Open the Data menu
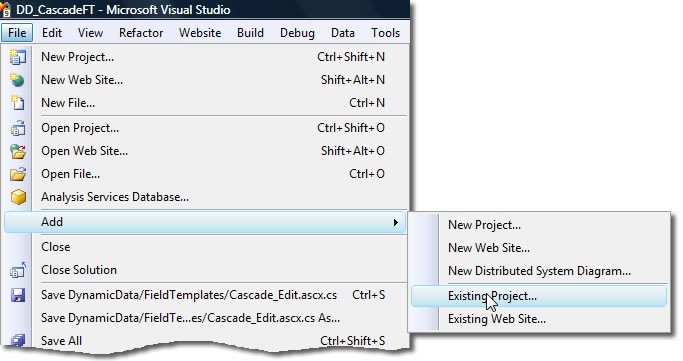The height and width of the screenshot is (361, 683). pos(342,33)
